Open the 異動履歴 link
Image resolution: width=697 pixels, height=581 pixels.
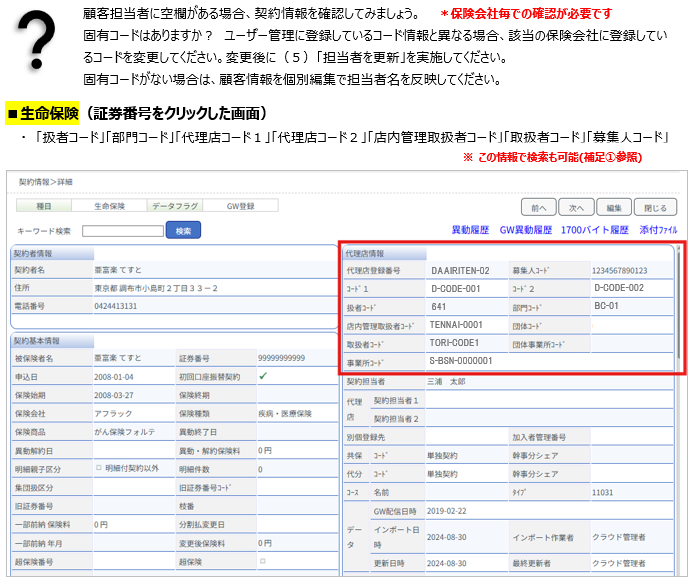pyautogui.click(x=470, y=230)
